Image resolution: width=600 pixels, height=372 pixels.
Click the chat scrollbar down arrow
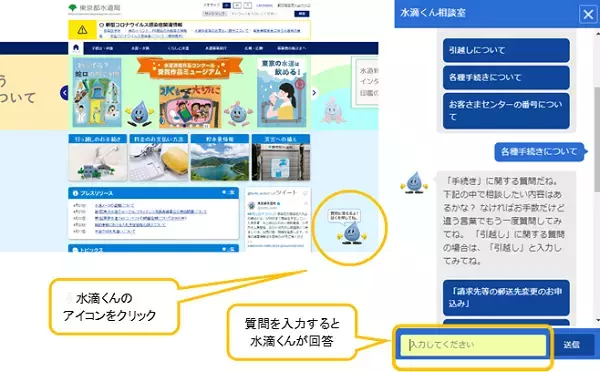[597, 320]
